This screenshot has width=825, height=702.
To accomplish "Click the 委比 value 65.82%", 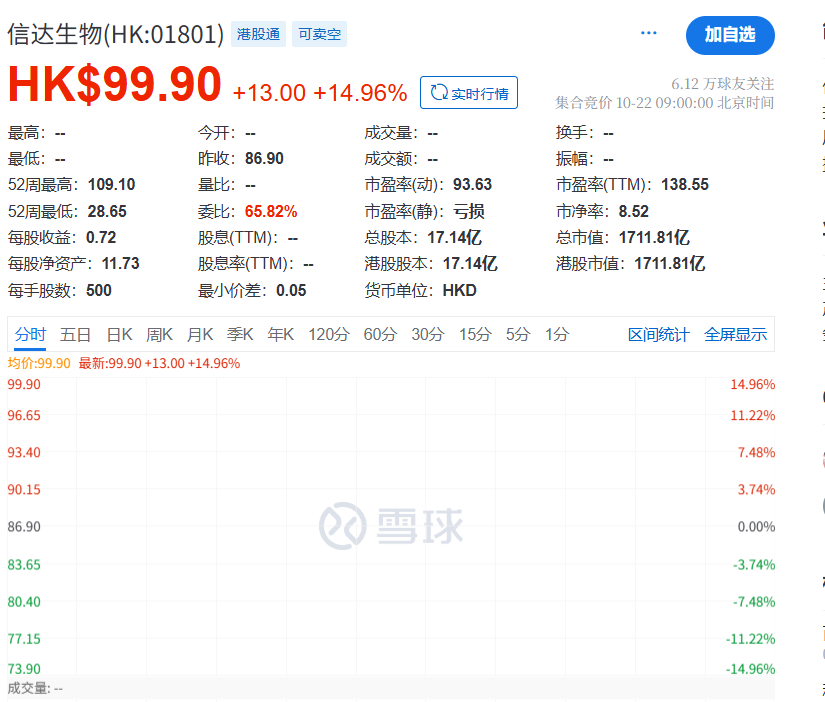I will [271, 212].
